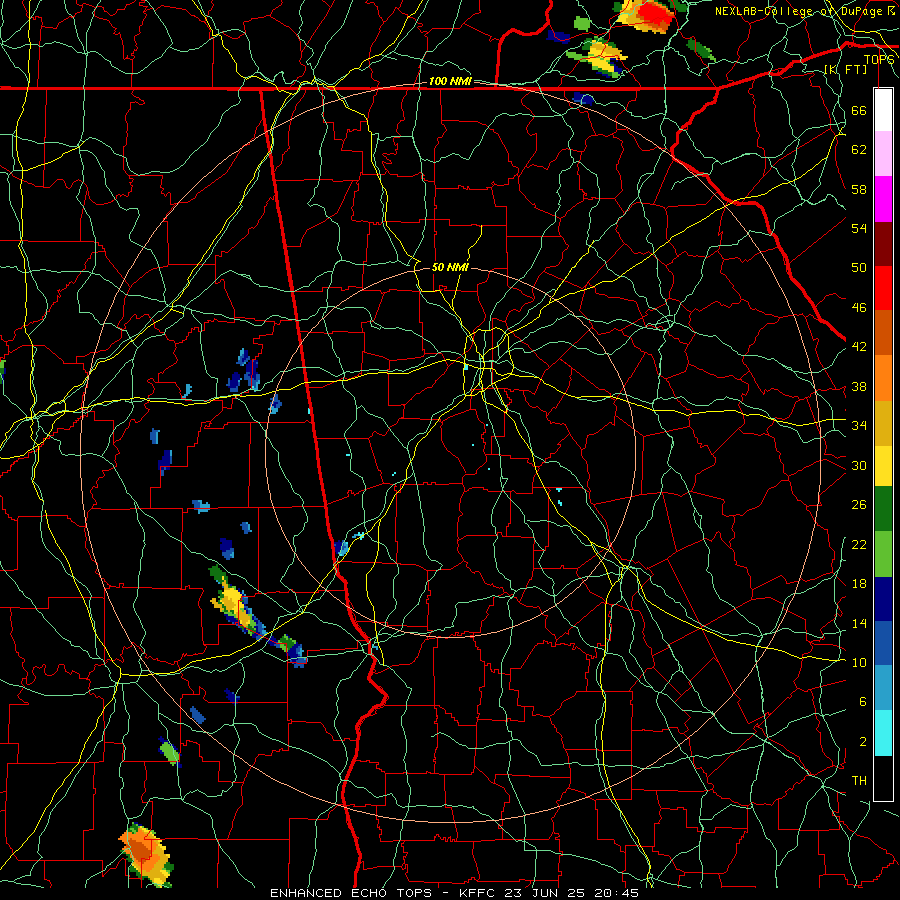900x900 pixels.
Task: Click the 58 legend value
Action: pos(859,189)
